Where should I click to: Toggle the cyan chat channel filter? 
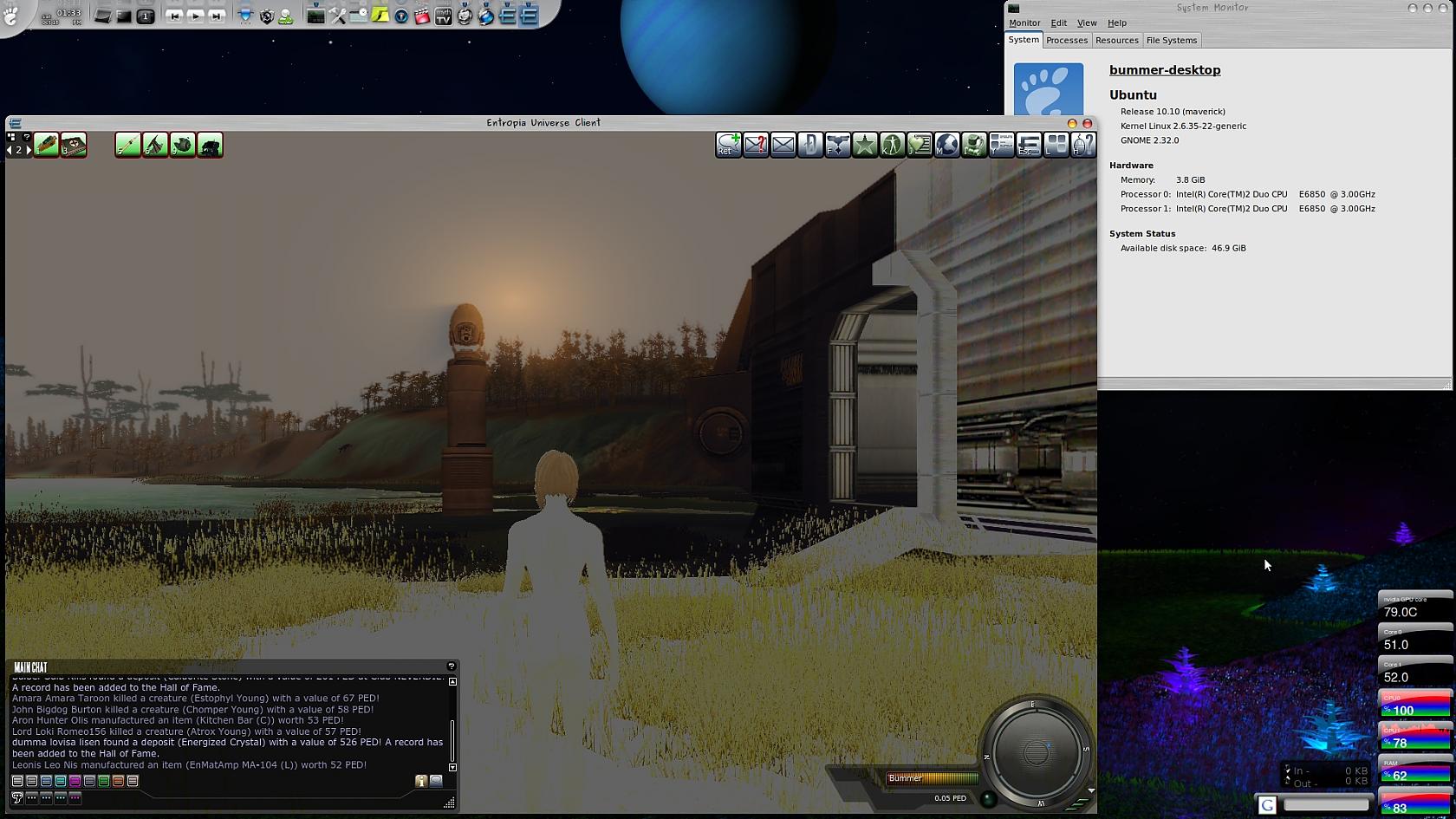[61, 781]
